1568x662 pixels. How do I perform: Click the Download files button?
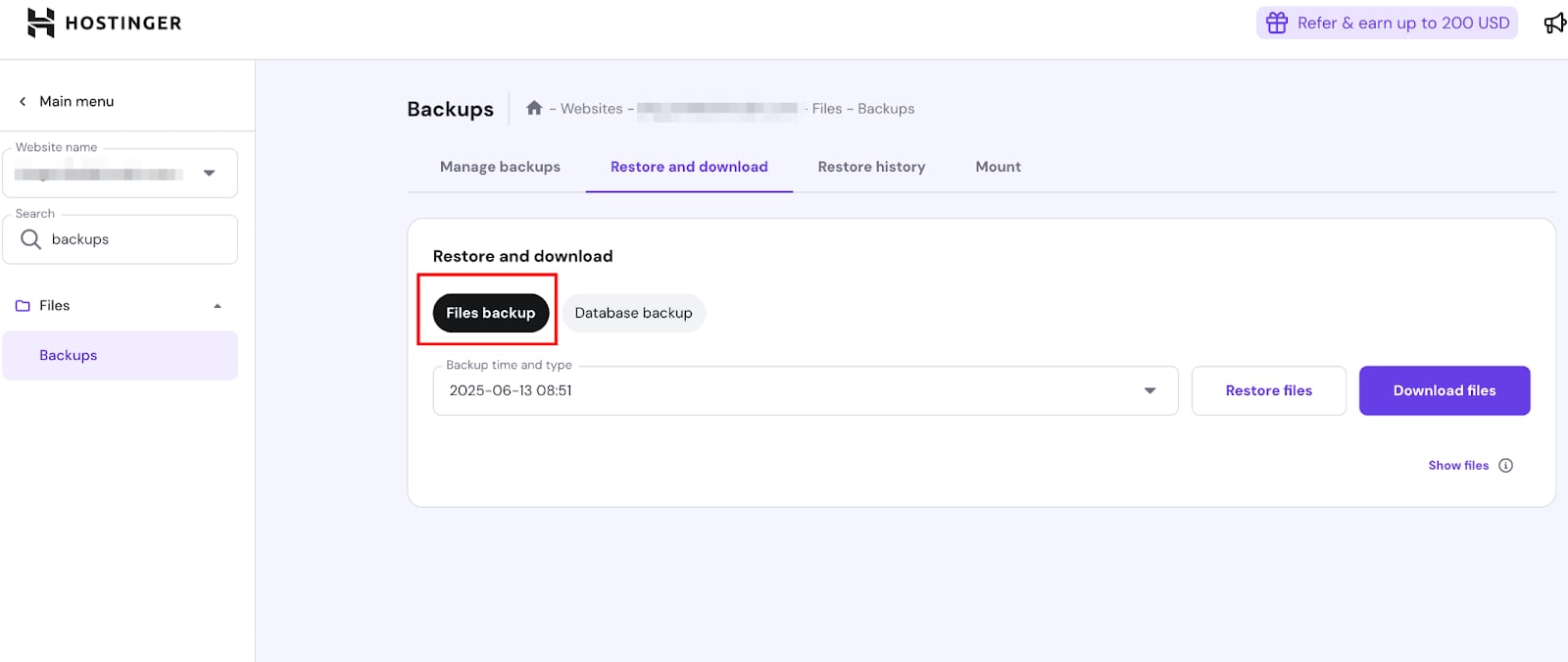pyautogui.click(x=1444, y=390)
